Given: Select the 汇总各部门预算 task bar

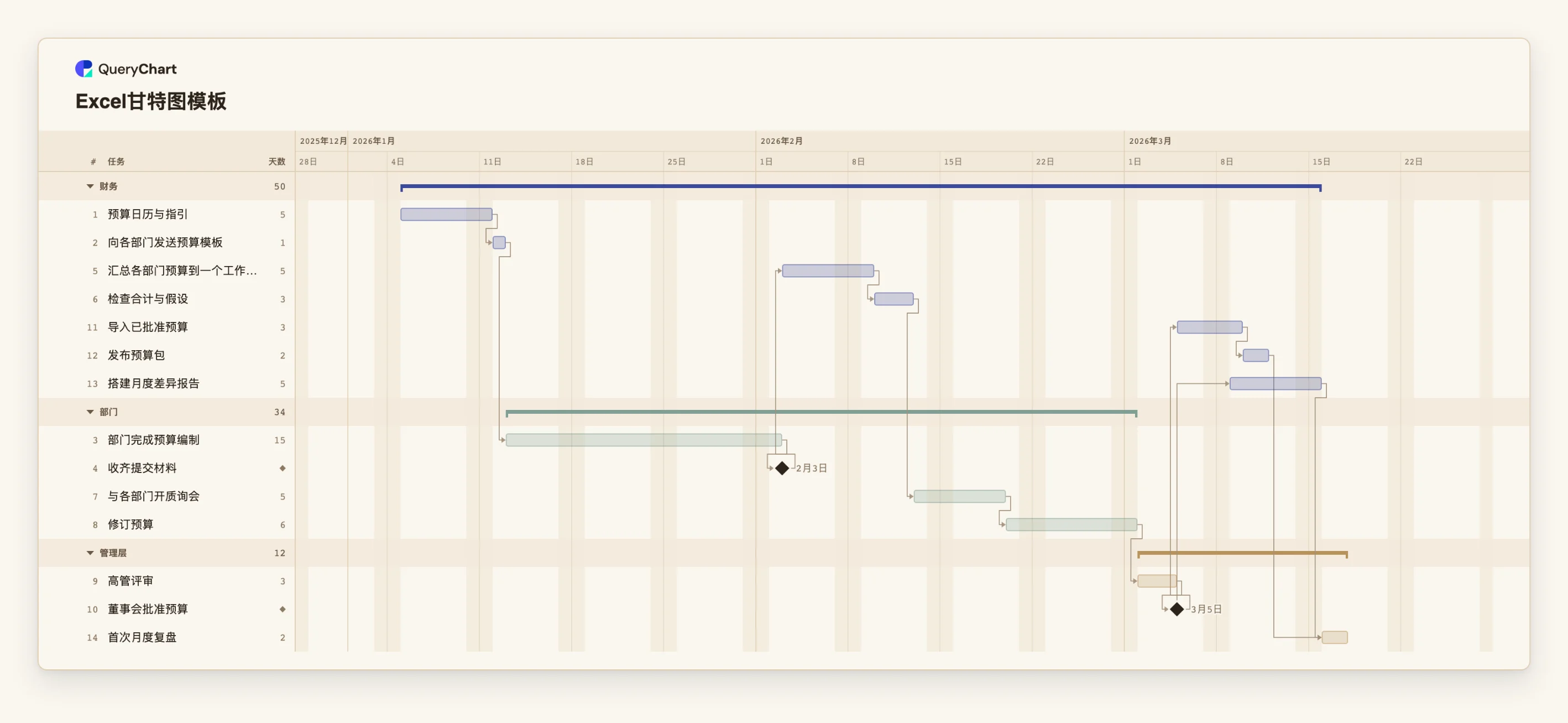Looking at the screenshot, I should 828,271.
